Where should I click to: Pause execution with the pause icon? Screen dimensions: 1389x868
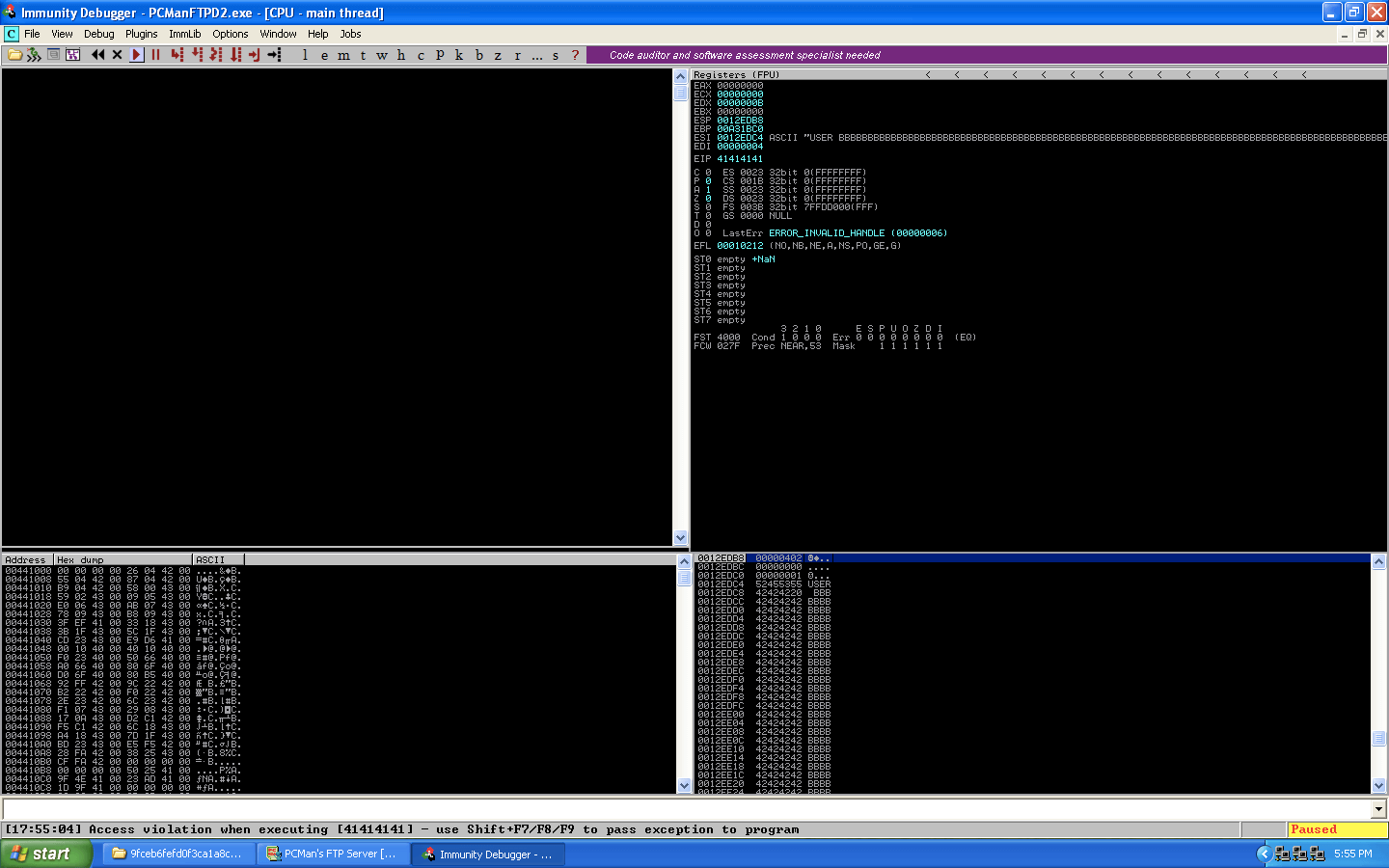point(155,55)
